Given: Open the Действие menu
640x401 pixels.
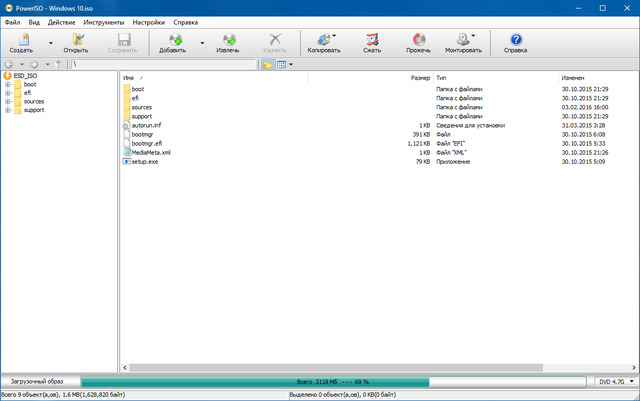Looking at the screenshot, I should pyautogui.click(x=61, y=22).
